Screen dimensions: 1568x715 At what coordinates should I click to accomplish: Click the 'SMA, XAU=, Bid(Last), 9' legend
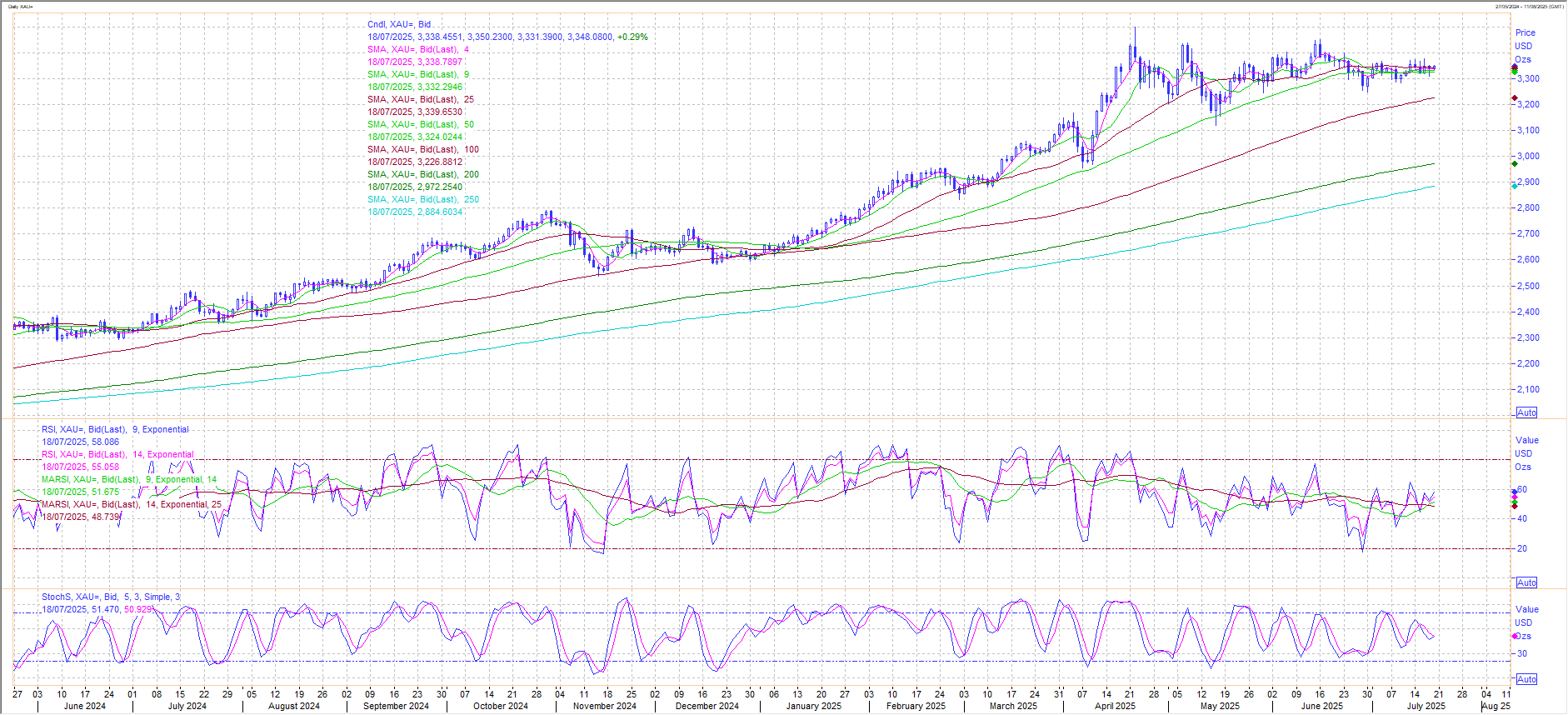pyautogui.click(x=418, y=74)
